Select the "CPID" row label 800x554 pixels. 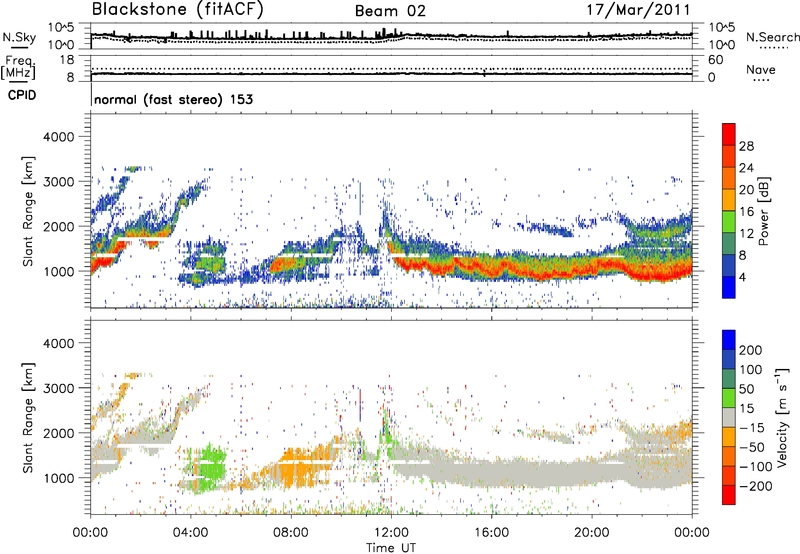coord(22,95)
